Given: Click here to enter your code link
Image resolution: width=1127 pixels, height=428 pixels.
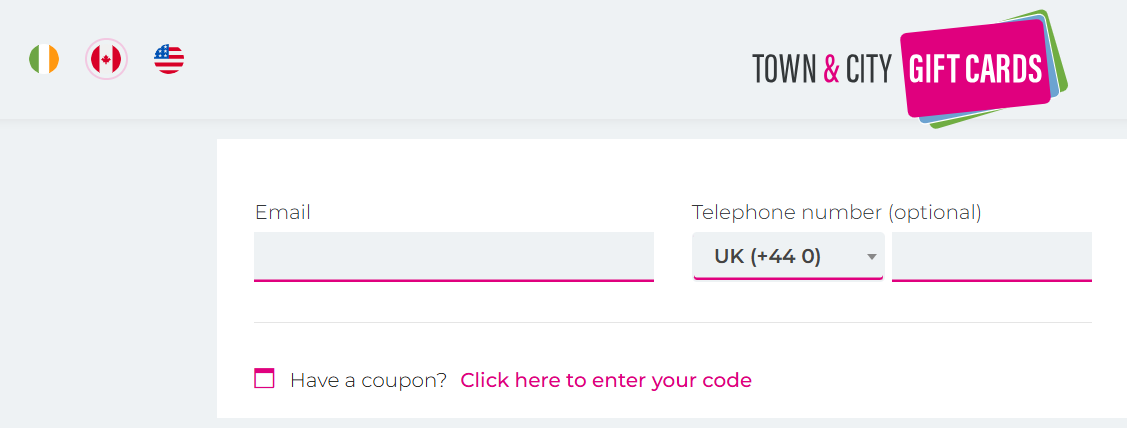Looking at the screenshot, I should (x=606, y=380).
